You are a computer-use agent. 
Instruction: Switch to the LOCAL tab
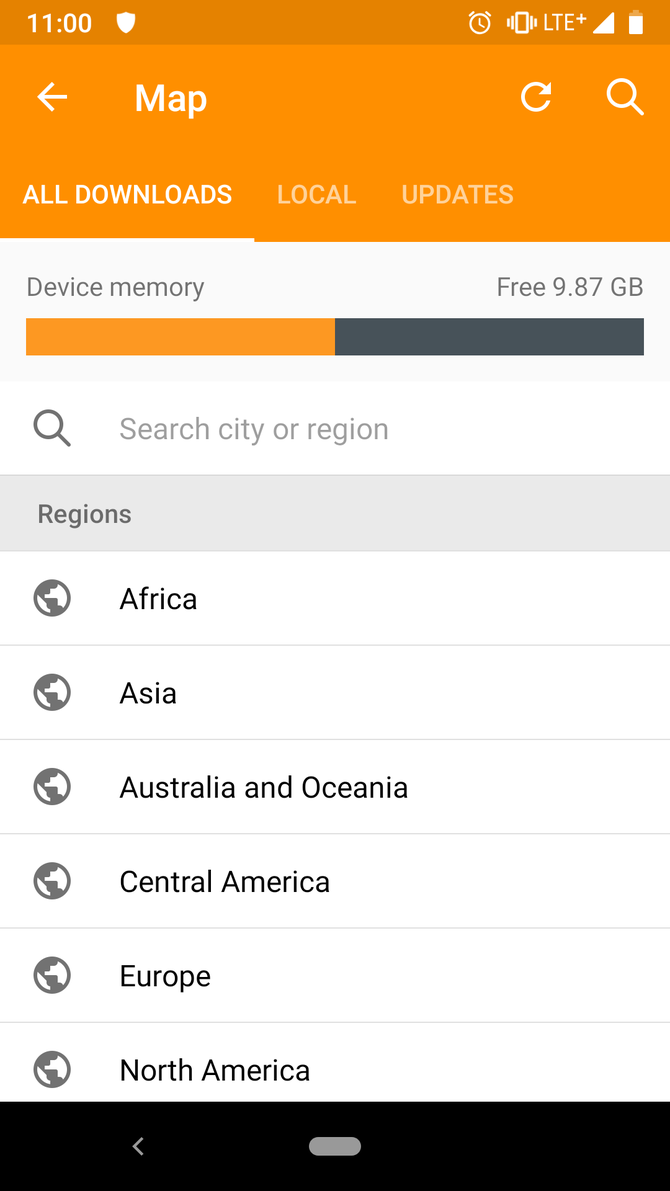click(316, 194)
